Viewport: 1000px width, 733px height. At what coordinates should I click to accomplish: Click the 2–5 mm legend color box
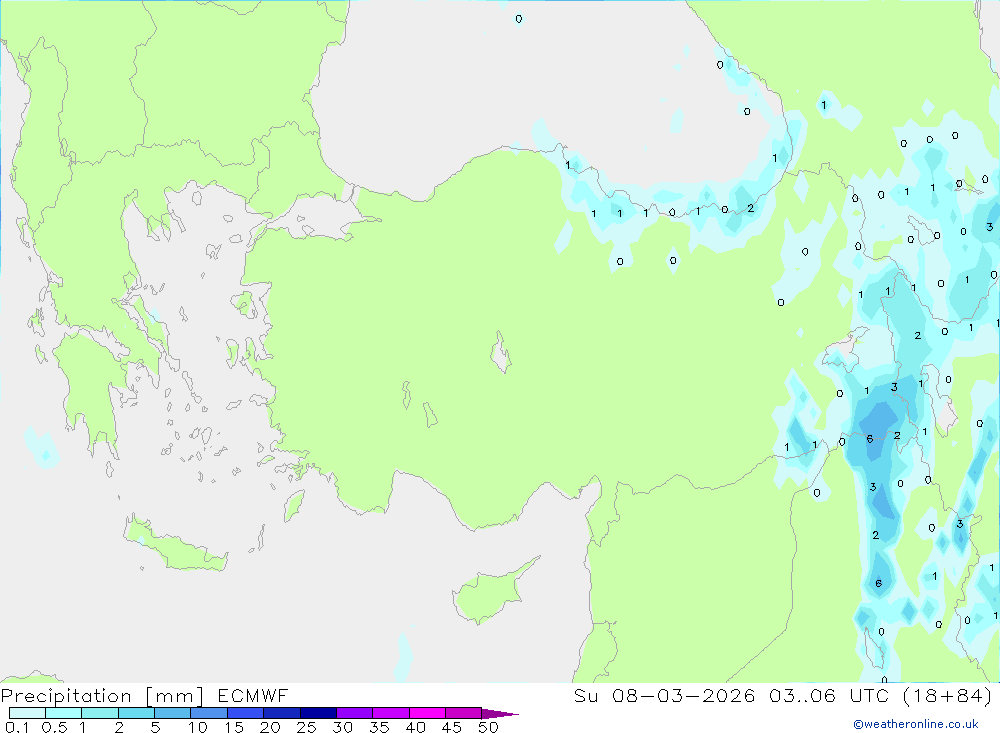click(x=136, y=713)
